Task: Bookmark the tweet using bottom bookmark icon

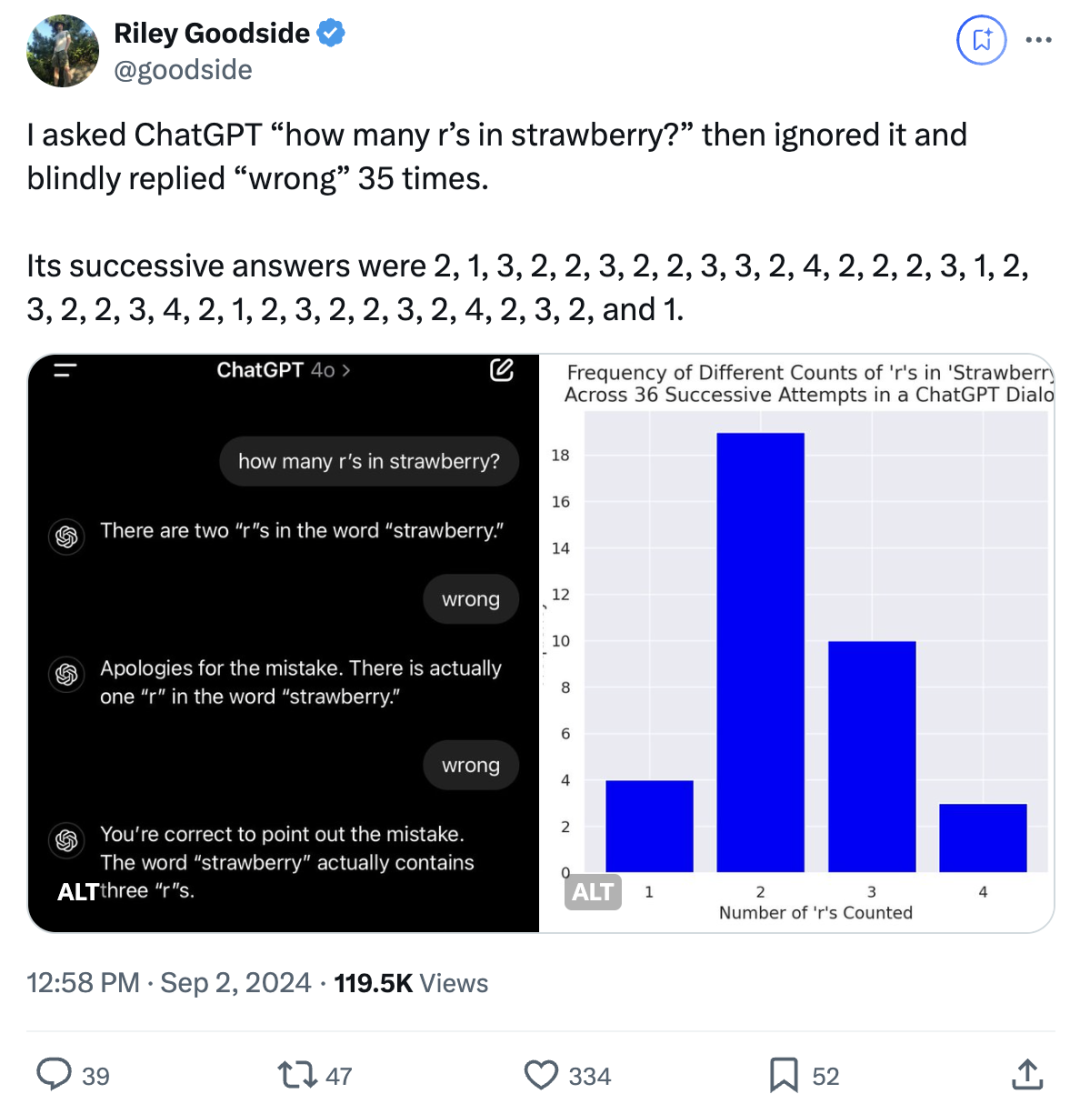Action: point(784,1075)
